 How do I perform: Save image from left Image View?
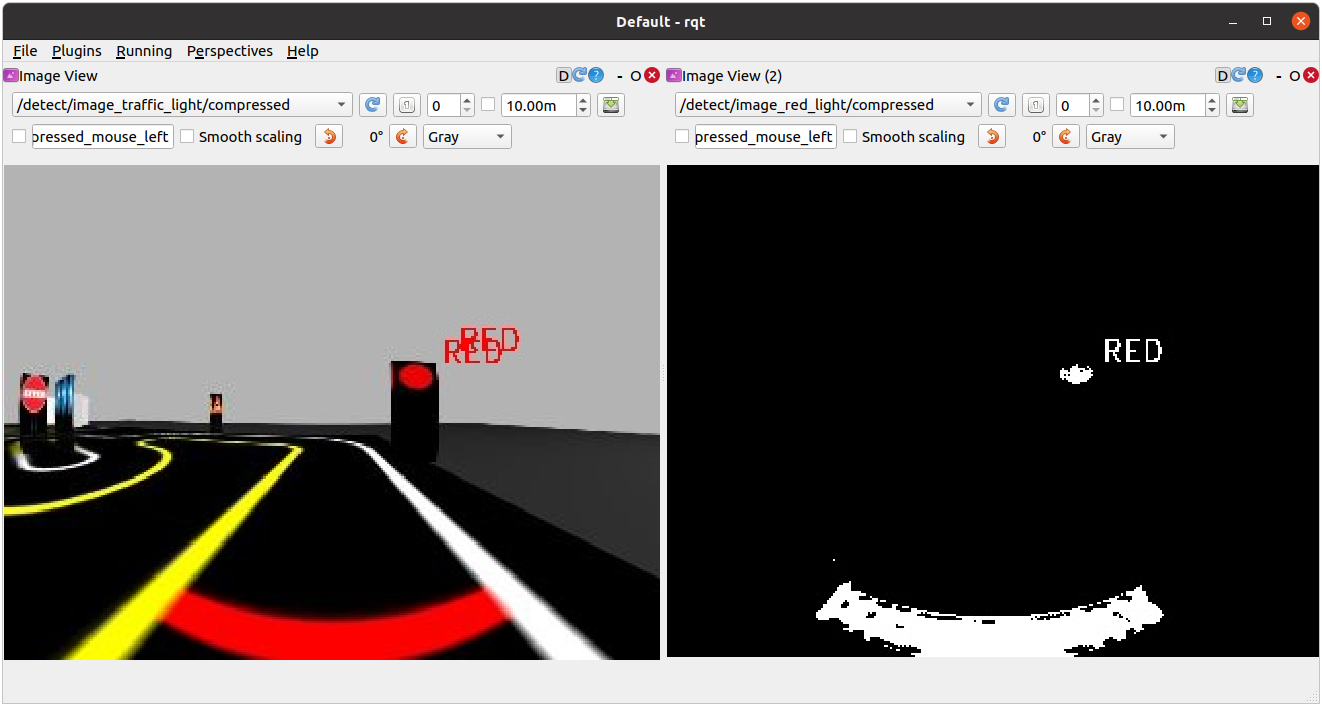(611, 105)
